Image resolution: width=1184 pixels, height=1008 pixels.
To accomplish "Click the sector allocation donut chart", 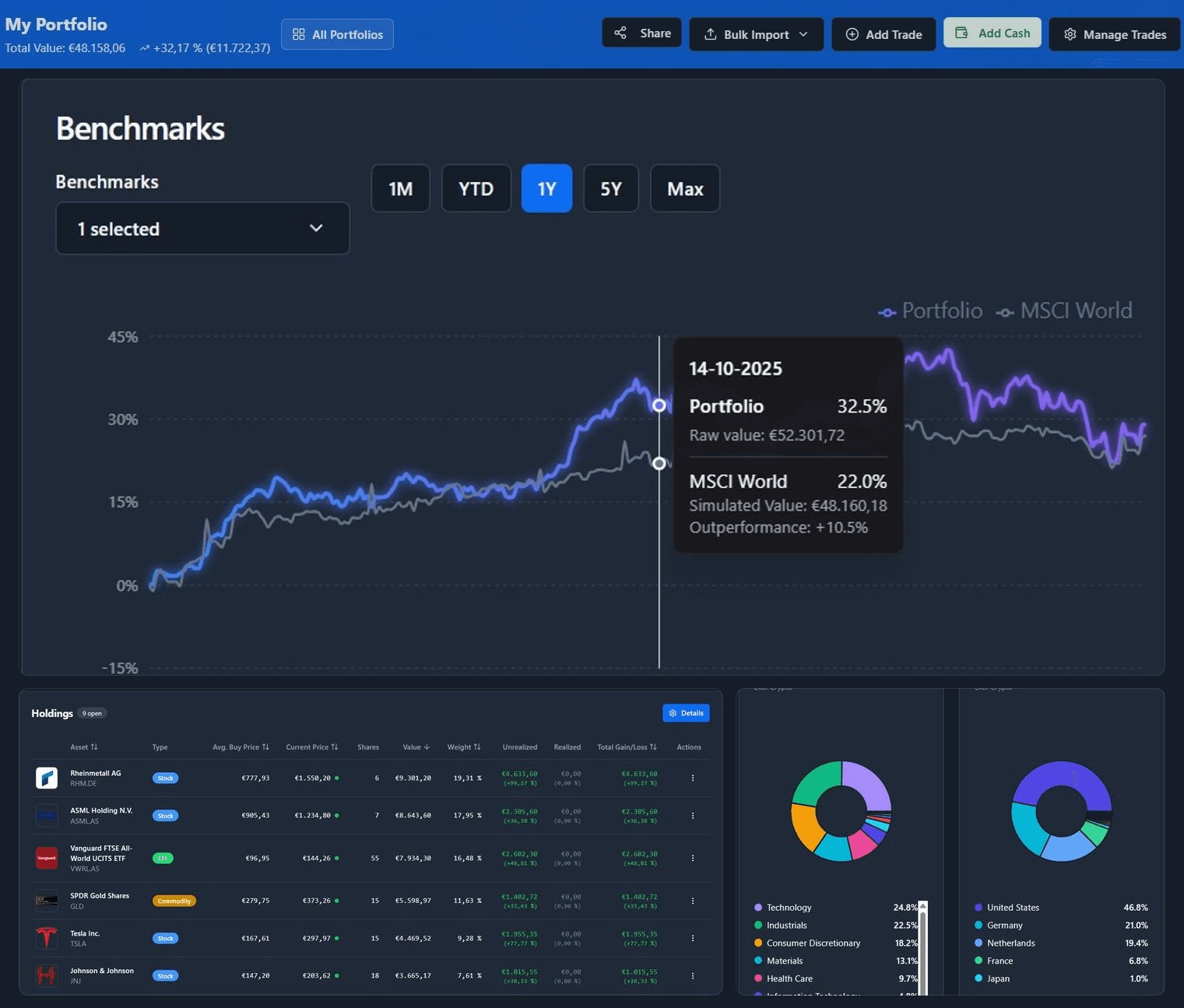I will (841, 810).
